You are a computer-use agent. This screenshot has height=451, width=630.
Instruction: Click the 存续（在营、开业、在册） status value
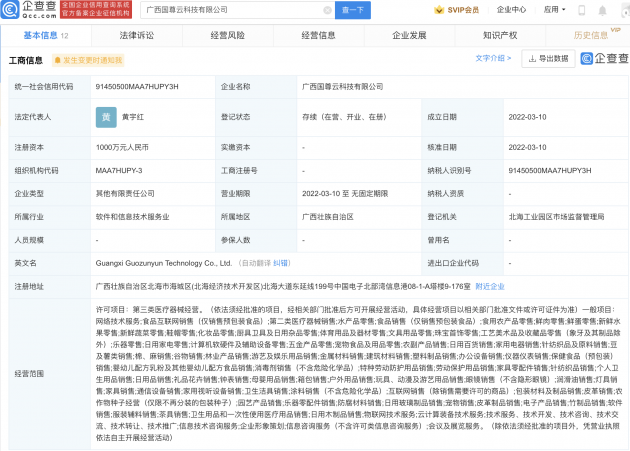(x=344, y=117)
